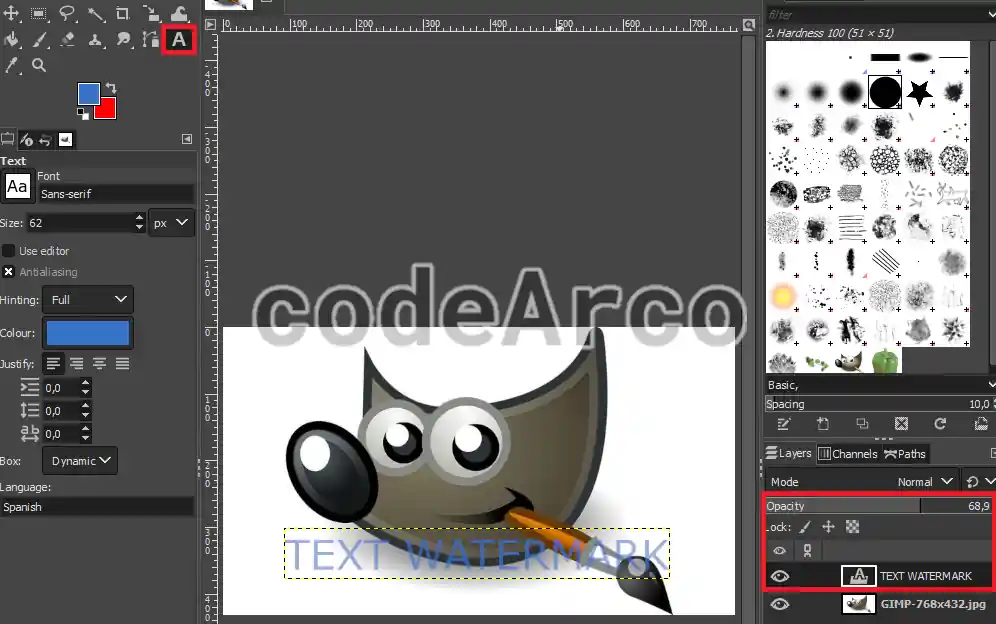Open the Box dropdown set to Dynamic
Image resolution: width=996 pixels, height=624 pixels.
[80, 461]
